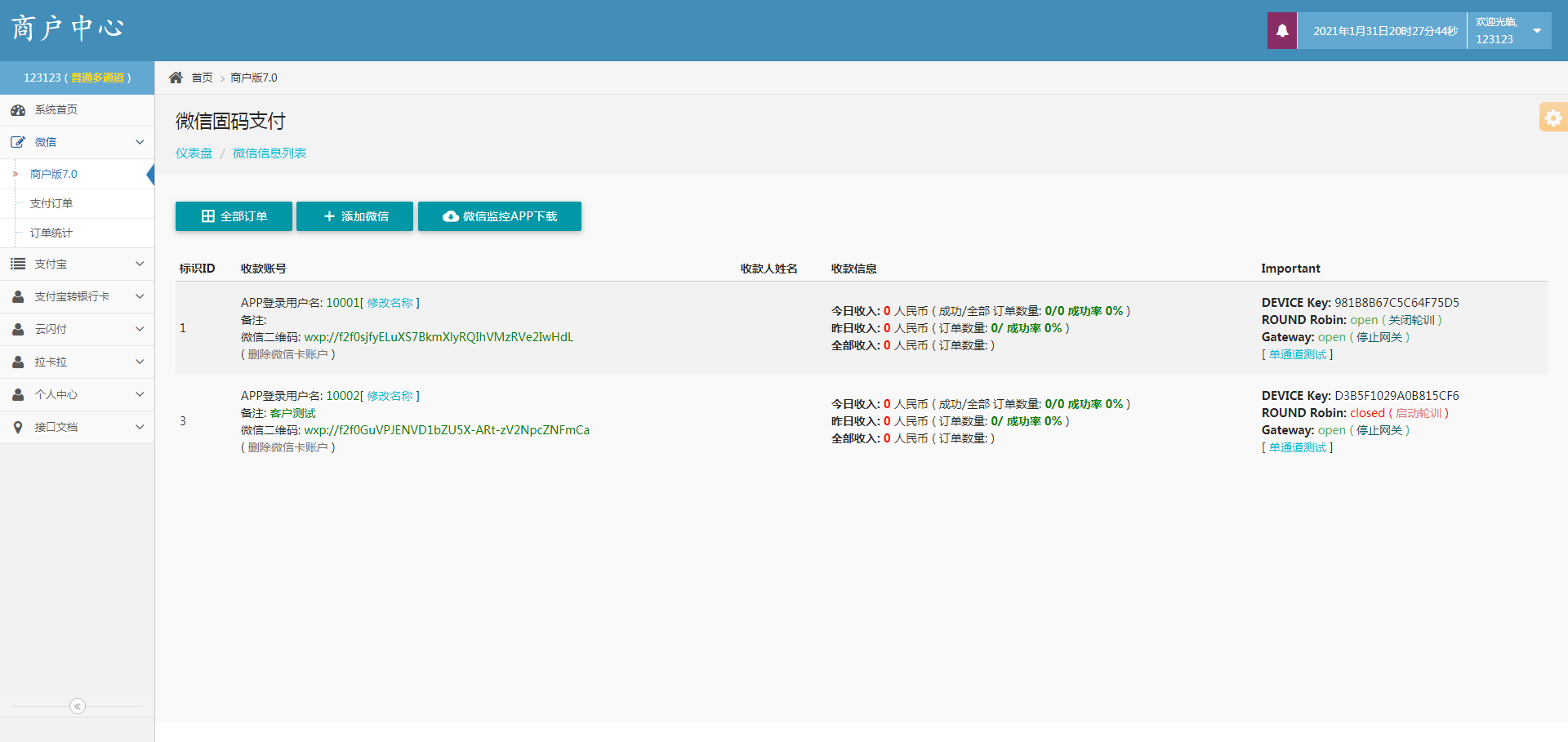Open 支付订单 in the sidebar
The width and height of the screenshot is (1568, 742).
(51, 203)
